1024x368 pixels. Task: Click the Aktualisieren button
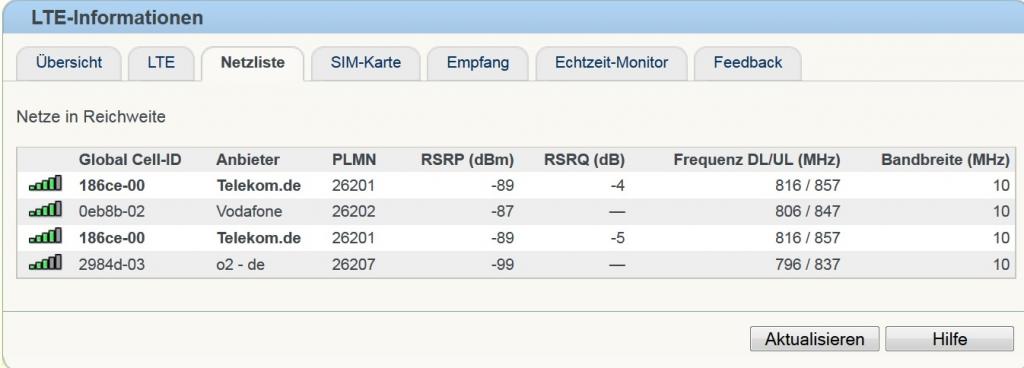814,339
